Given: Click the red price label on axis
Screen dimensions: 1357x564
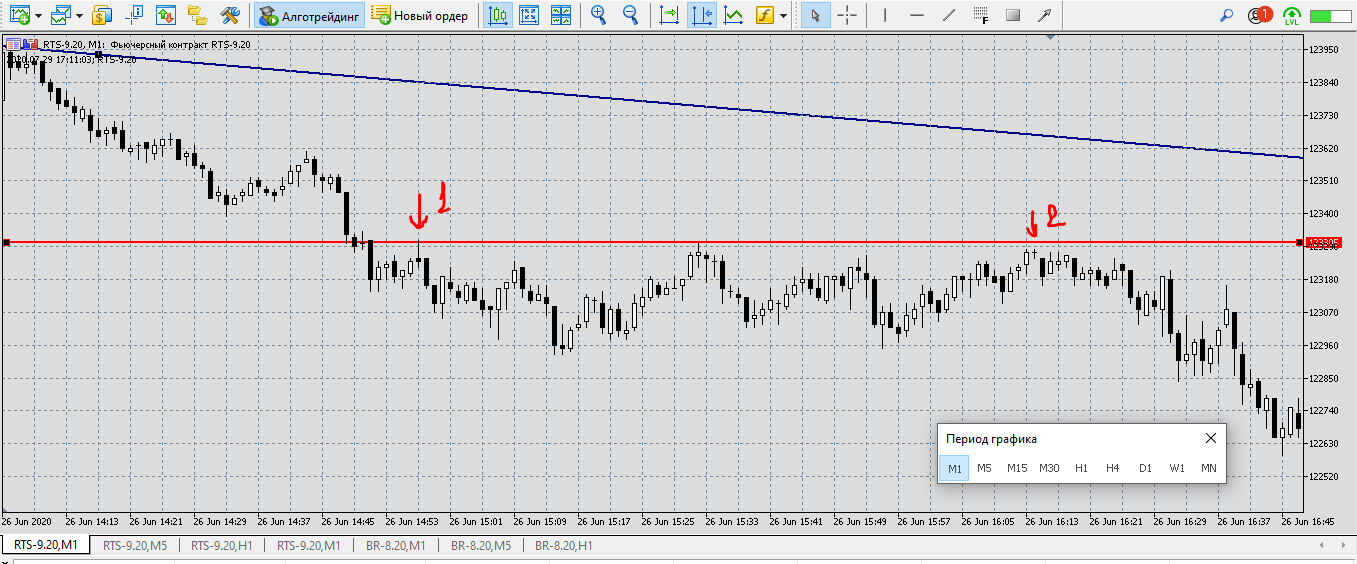Looking at the screenshot, I should (1323, 242).
